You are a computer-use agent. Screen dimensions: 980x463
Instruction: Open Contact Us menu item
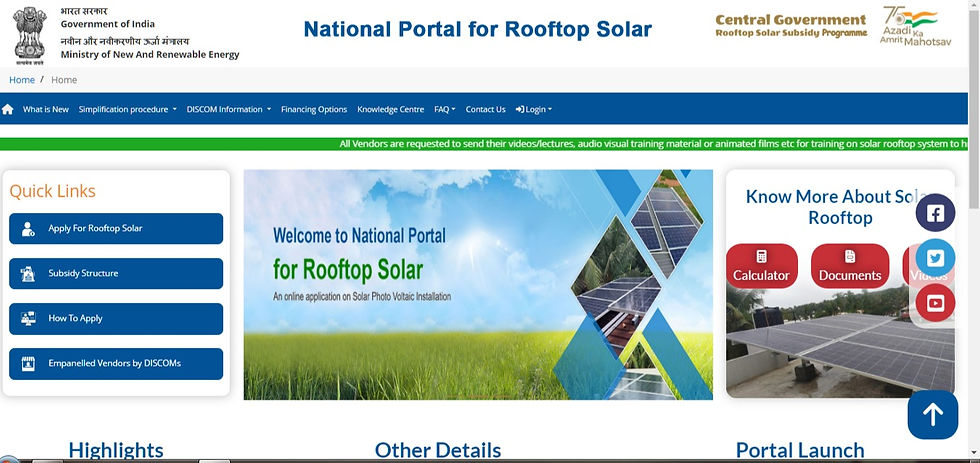(x=486, y=109)
